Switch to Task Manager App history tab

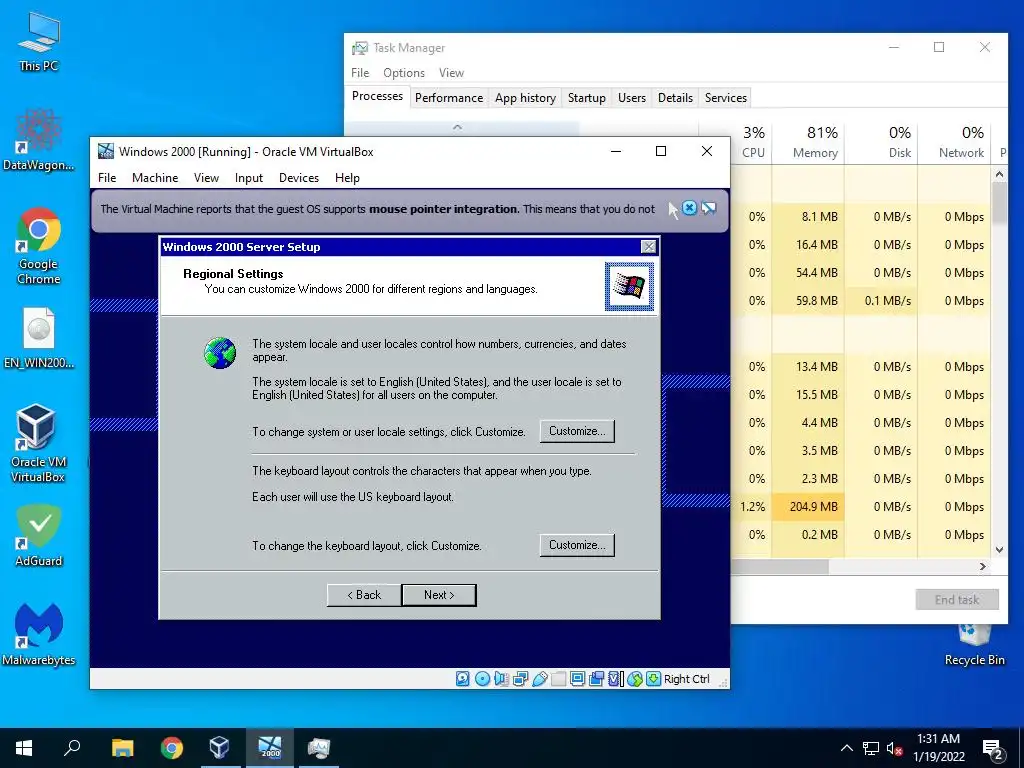tap(525, 98)
